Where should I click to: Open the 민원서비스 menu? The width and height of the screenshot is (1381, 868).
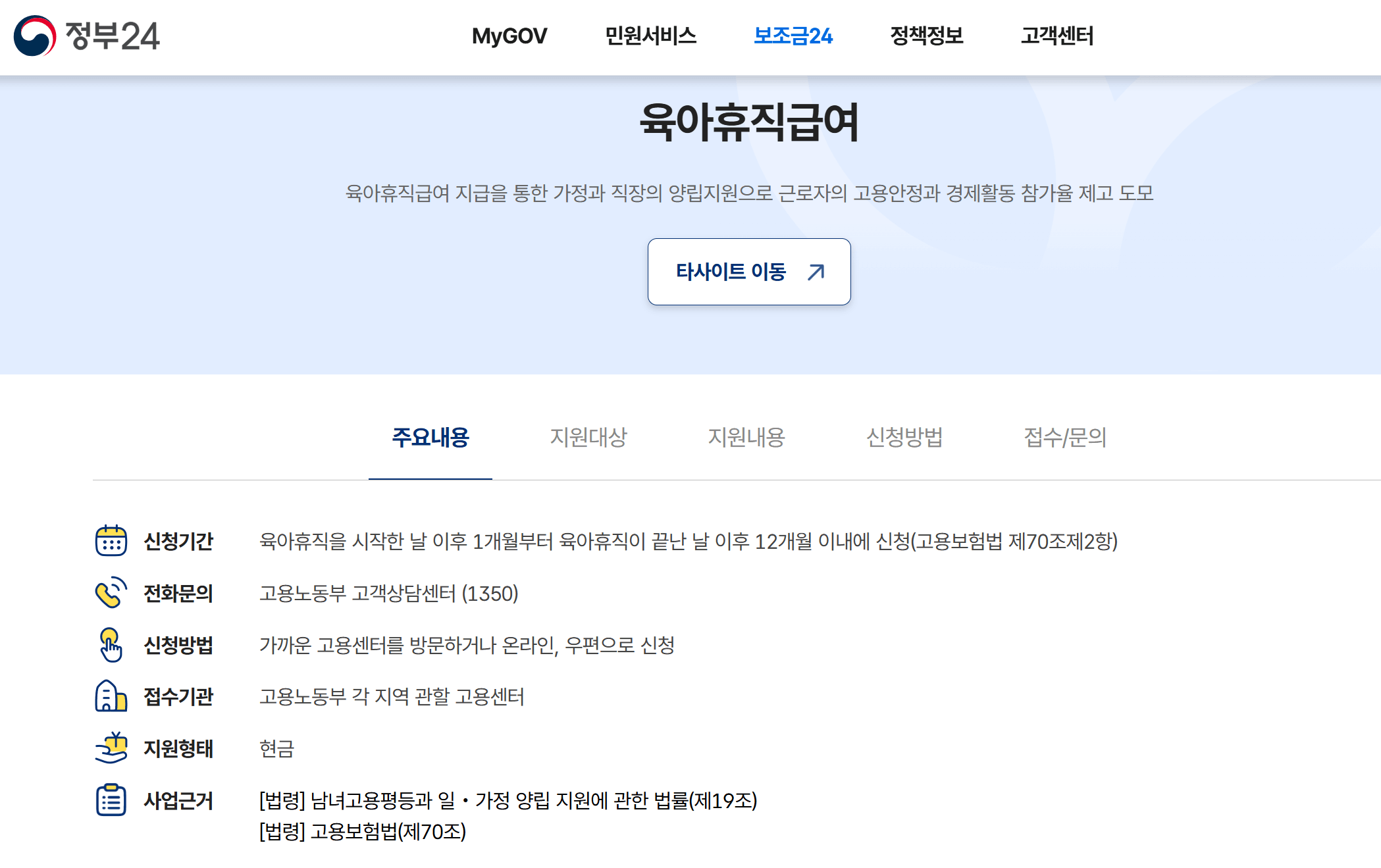[650, 36]
